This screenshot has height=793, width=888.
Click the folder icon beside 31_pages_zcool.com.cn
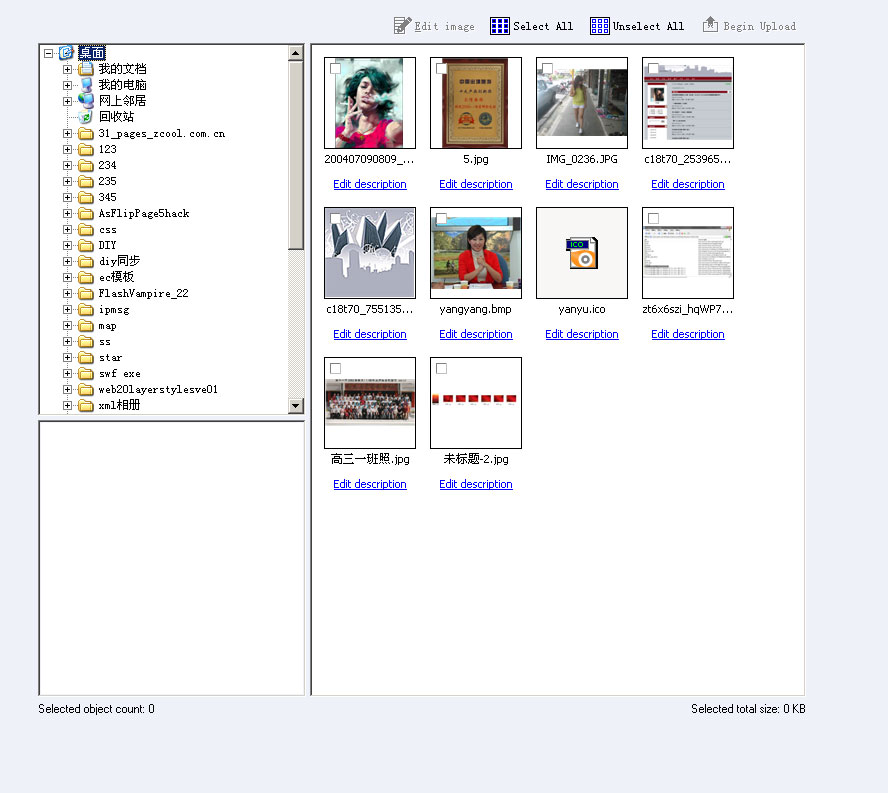click(x=86, y=134)
